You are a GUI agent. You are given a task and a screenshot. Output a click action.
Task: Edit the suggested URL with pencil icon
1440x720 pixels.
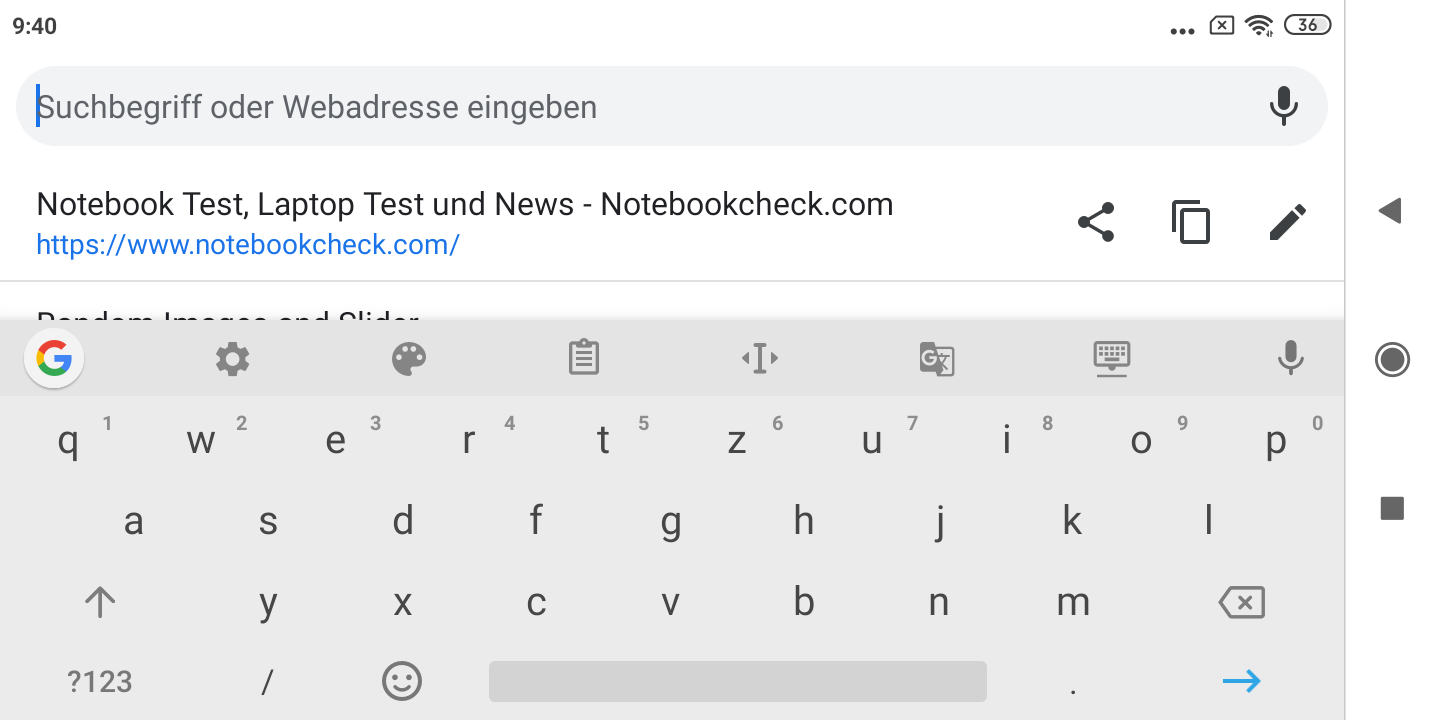tap(1287, 222)
